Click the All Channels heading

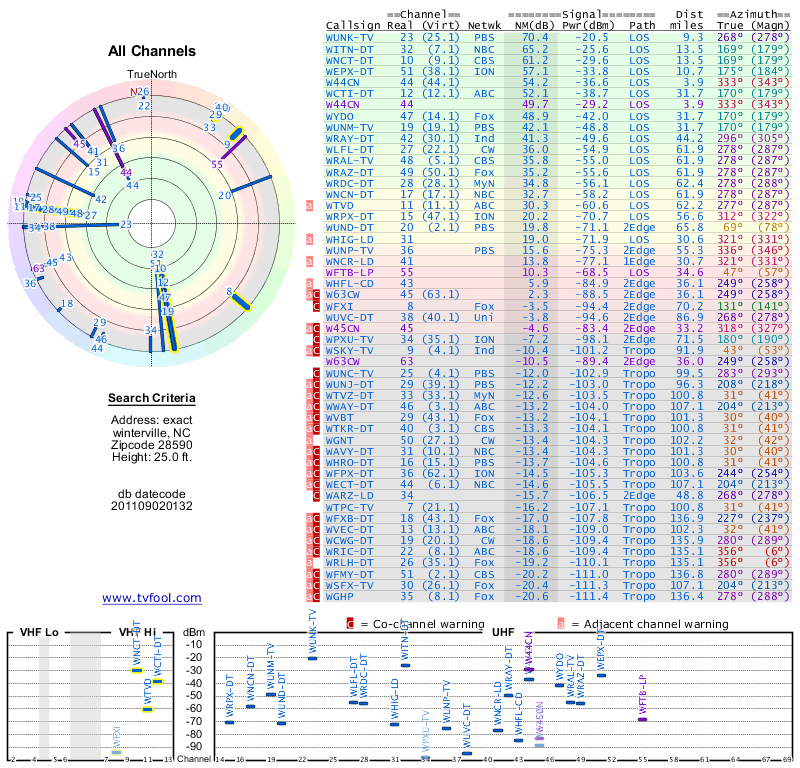click(152, 51)
